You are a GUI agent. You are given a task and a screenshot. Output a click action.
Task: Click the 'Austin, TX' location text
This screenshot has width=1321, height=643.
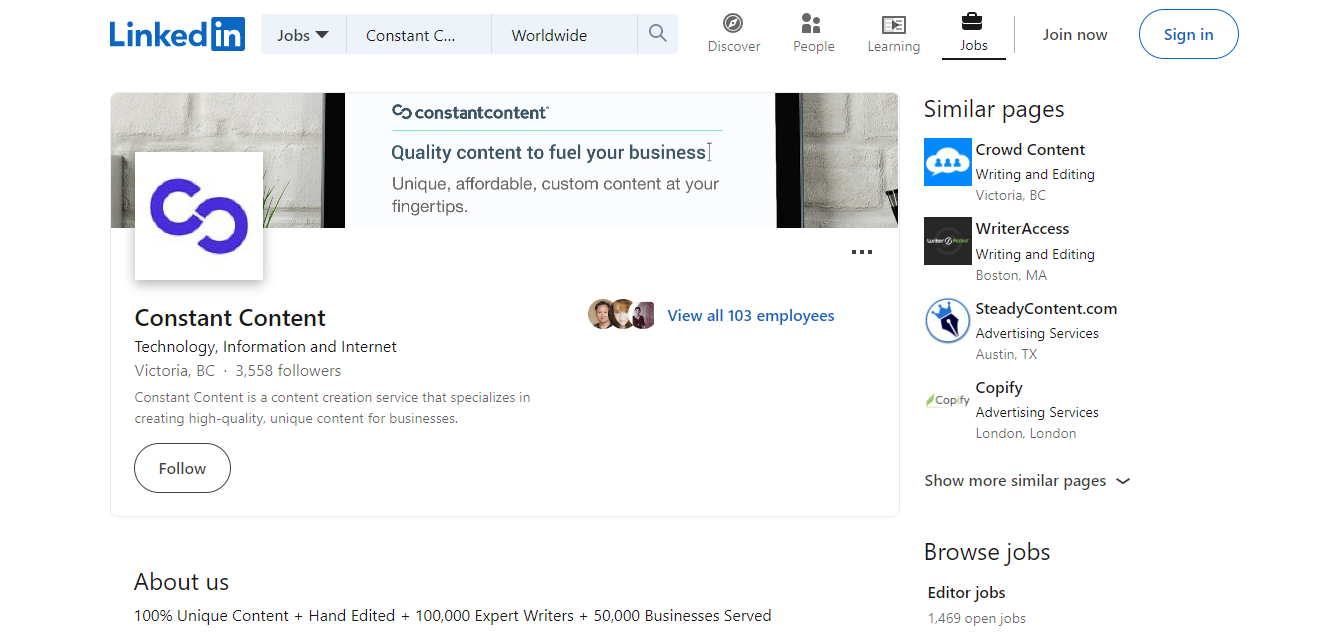click(x=1006, y=354)
